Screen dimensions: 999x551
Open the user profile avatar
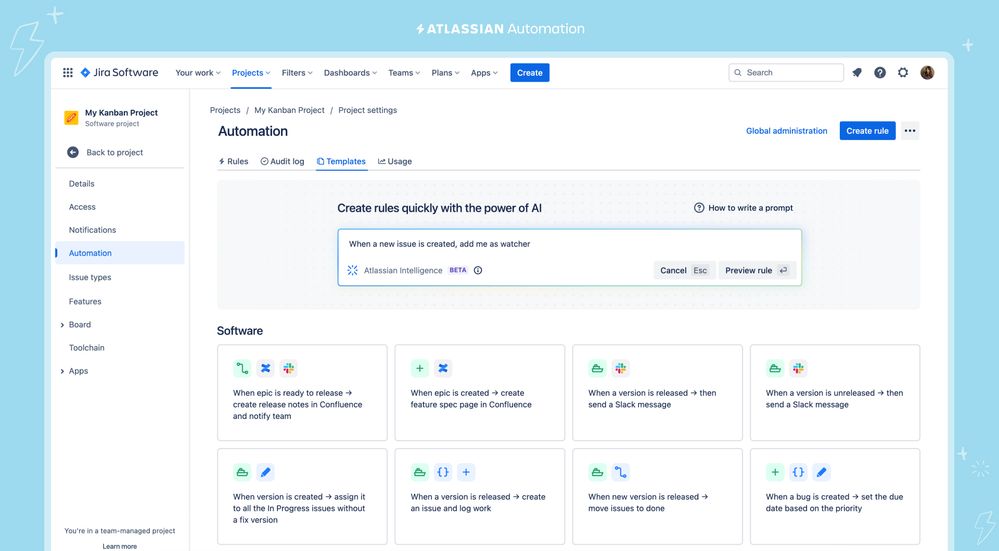point(927,73)
